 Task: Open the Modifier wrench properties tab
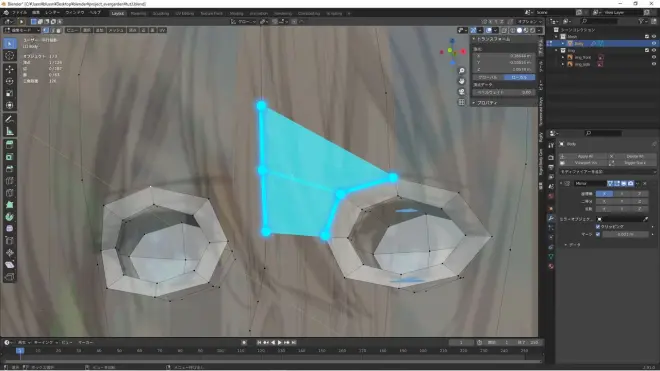(x=551, y=218)
